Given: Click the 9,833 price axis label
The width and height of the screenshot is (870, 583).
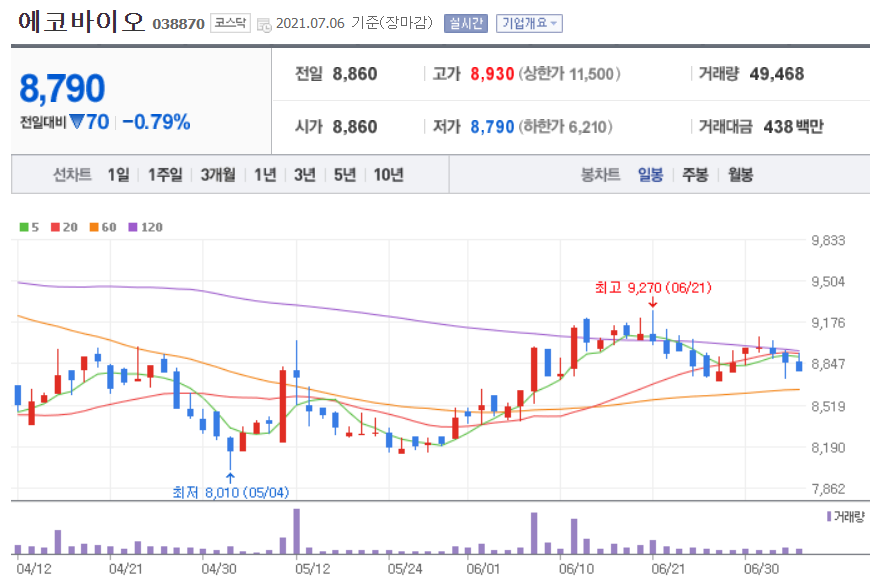Looking at the screenshot, I should click(828, 240).
